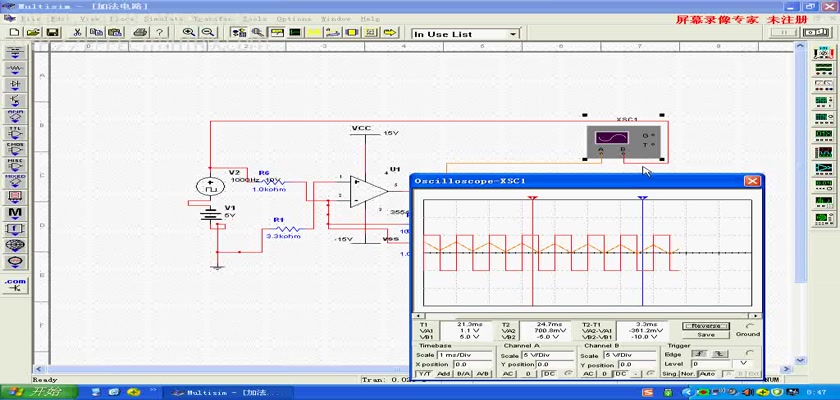Select the XSC1 oscilloscope component on canvas
The height and width of the screenshot is (400, 840).
(x=623, y=141)
